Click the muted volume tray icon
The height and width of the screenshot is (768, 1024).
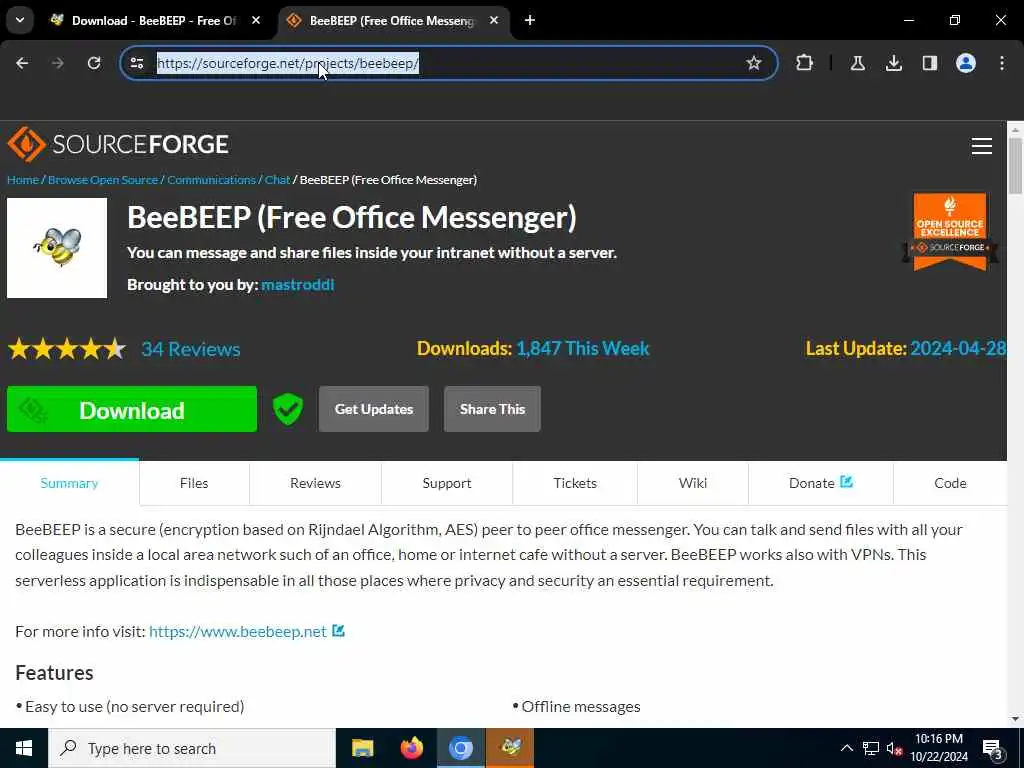coord(895,748)
